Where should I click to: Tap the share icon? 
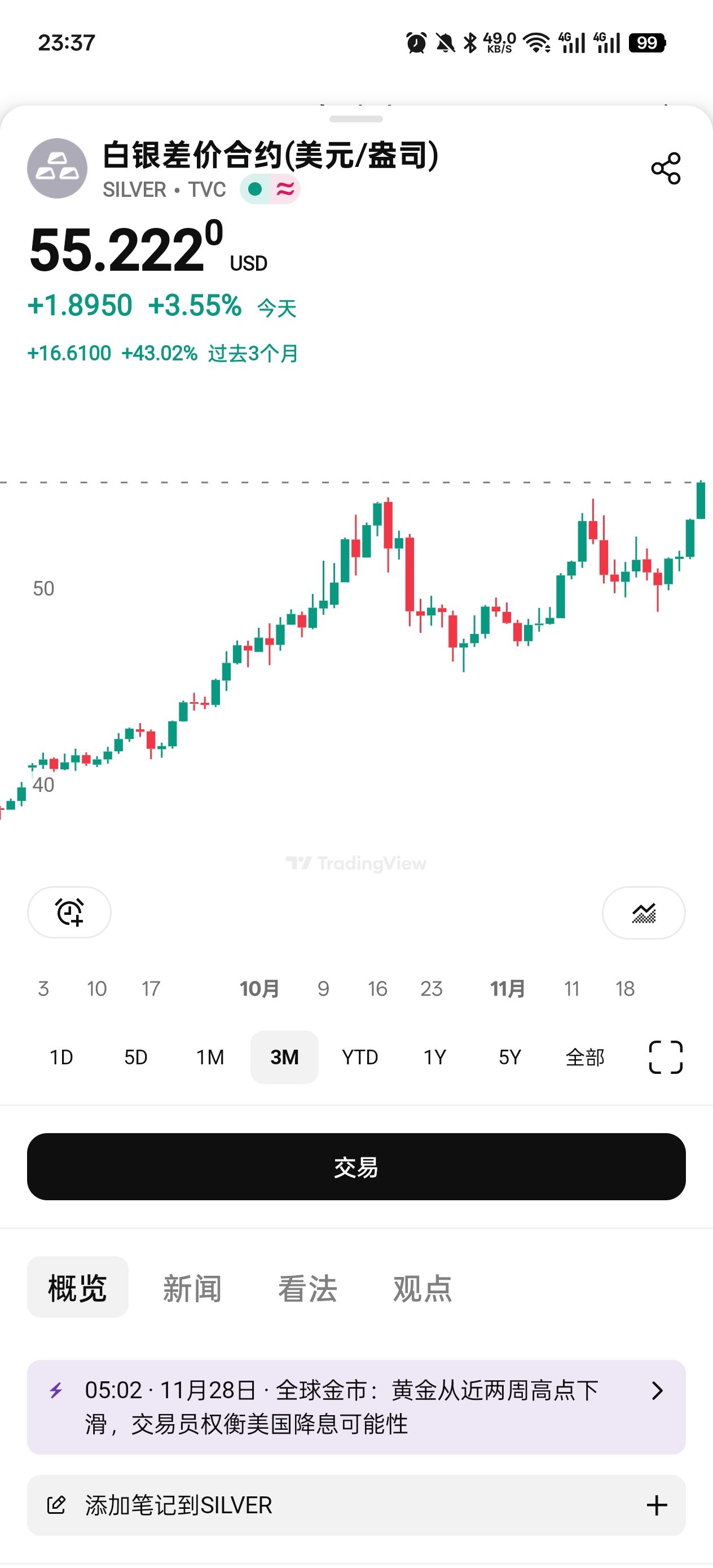[666, 169]
